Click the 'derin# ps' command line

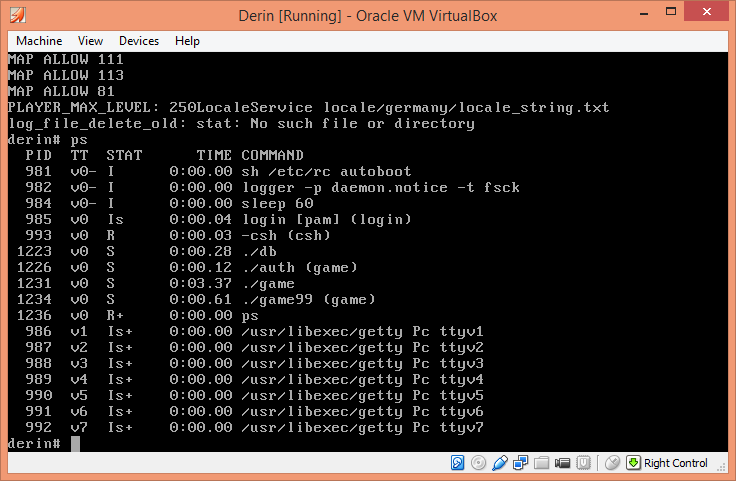pyautogui.click(x=48, y=139)
